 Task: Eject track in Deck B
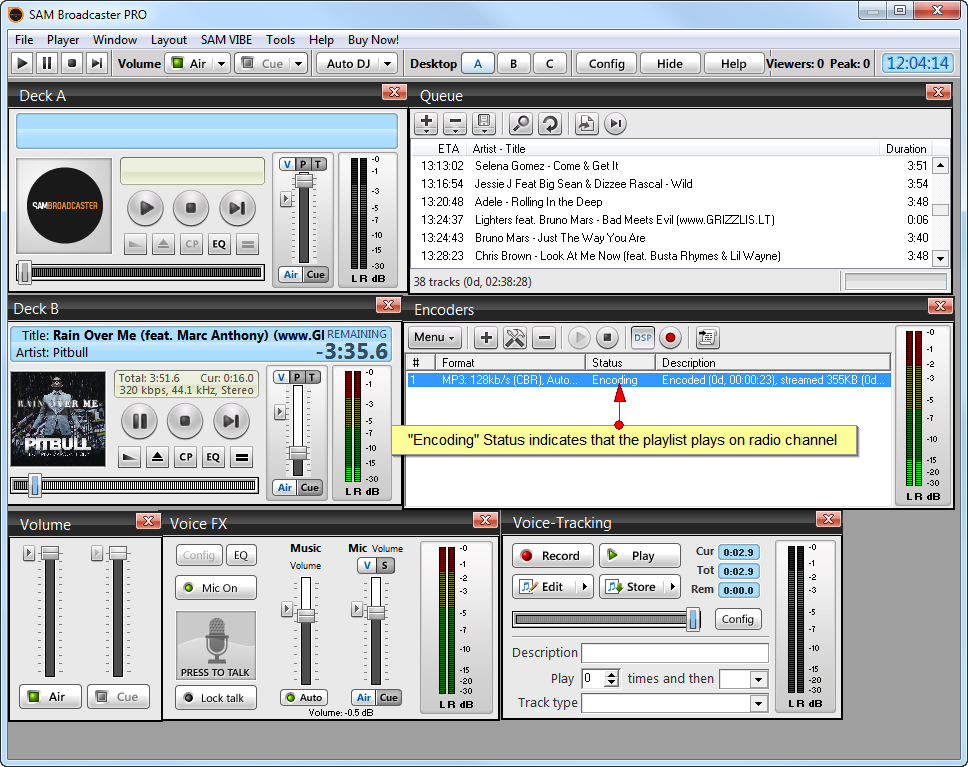pyautogui.click(x=157, y=457)
